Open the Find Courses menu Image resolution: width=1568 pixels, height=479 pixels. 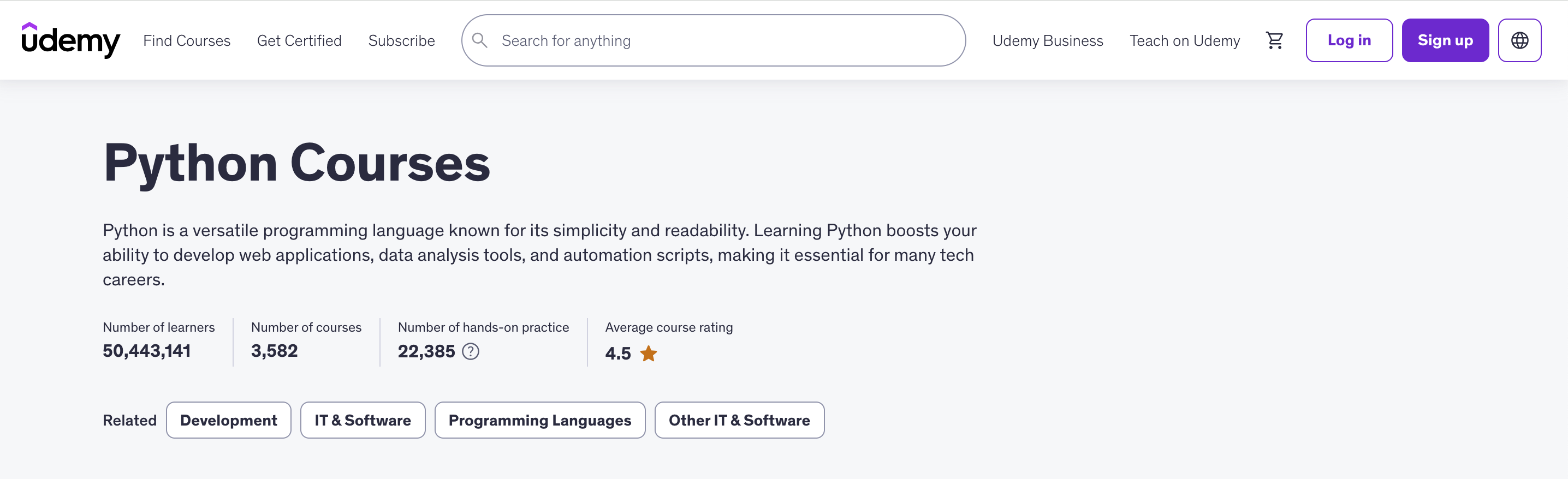(x=186, y=41)
